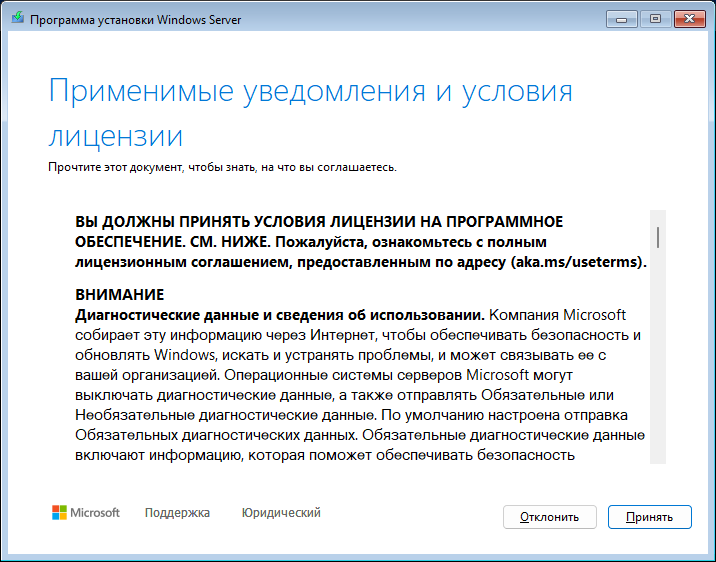Image resolution: width=716 pixels, height=562 pixels.
Task: Decline the license with Отклонить button
Action: tap(549, 517)
